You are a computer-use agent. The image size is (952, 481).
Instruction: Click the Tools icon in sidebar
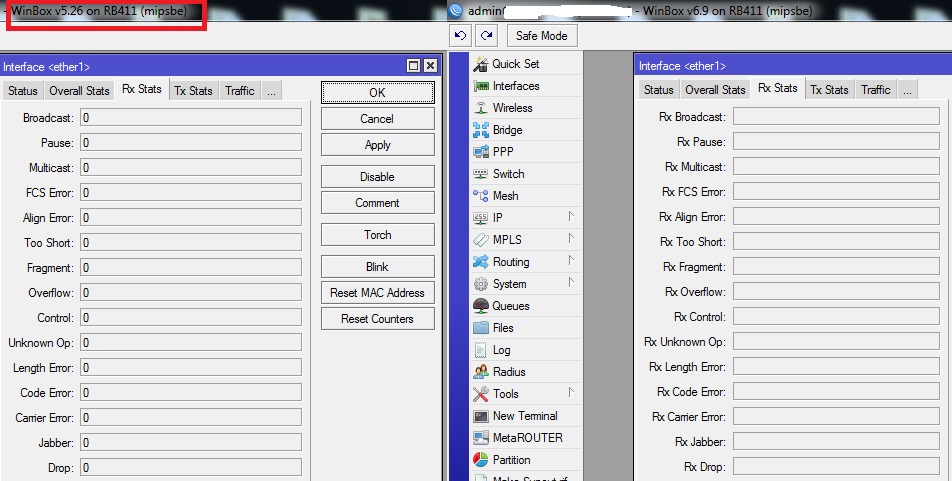tap(481, 394)
